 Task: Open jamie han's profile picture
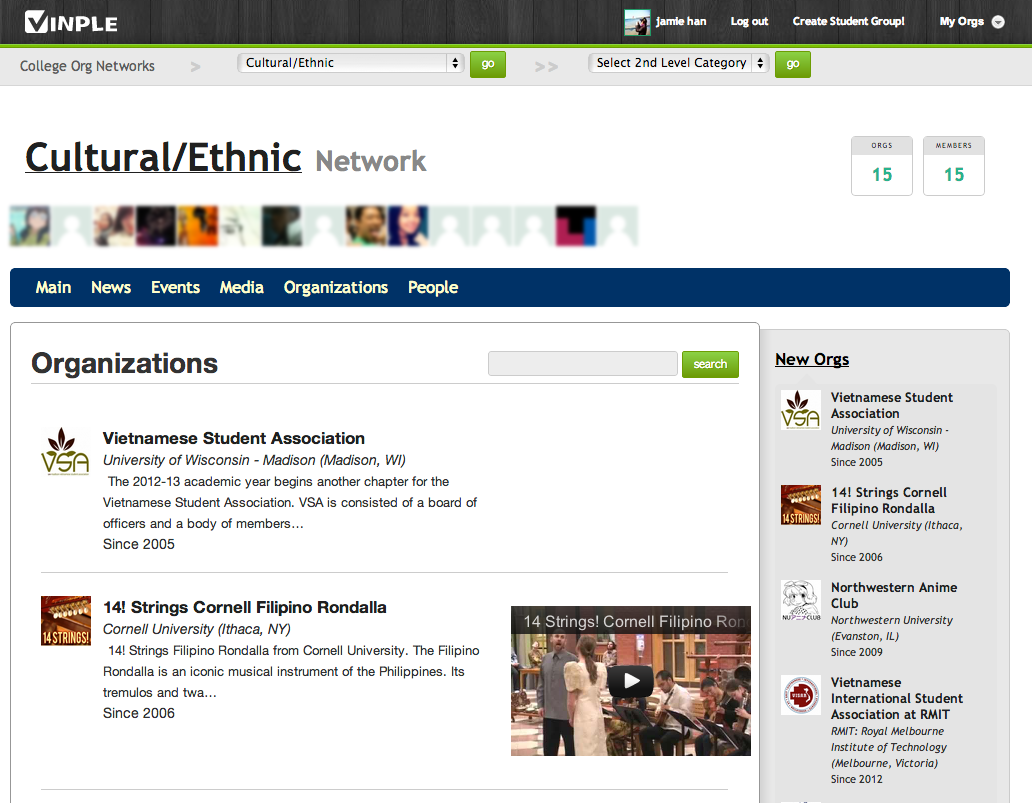(637, 22)
